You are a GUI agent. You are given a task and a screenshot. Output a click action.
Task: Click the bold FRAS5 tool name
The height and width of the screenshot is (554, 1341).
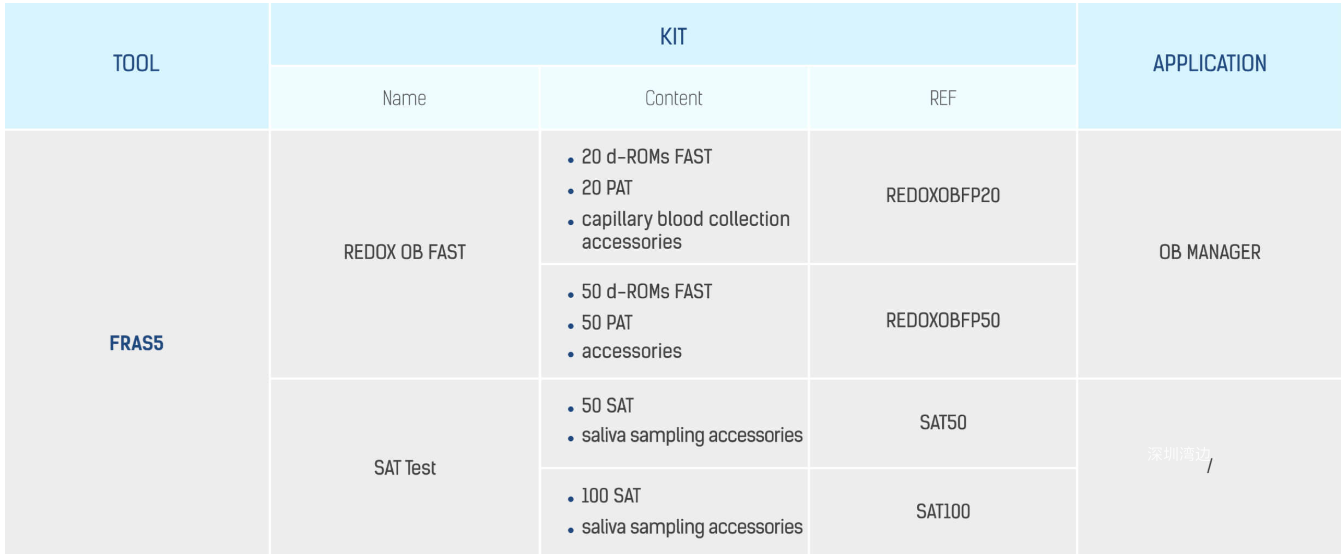coord(136,343)
